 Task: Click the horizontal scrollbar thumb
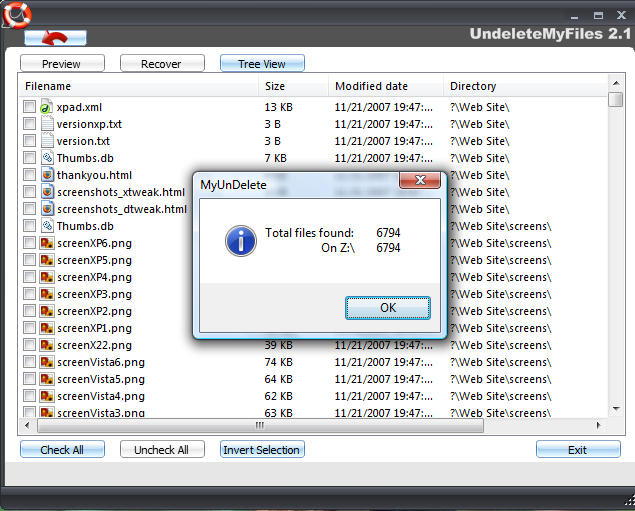pyautogui.click(x=260, y=426)
